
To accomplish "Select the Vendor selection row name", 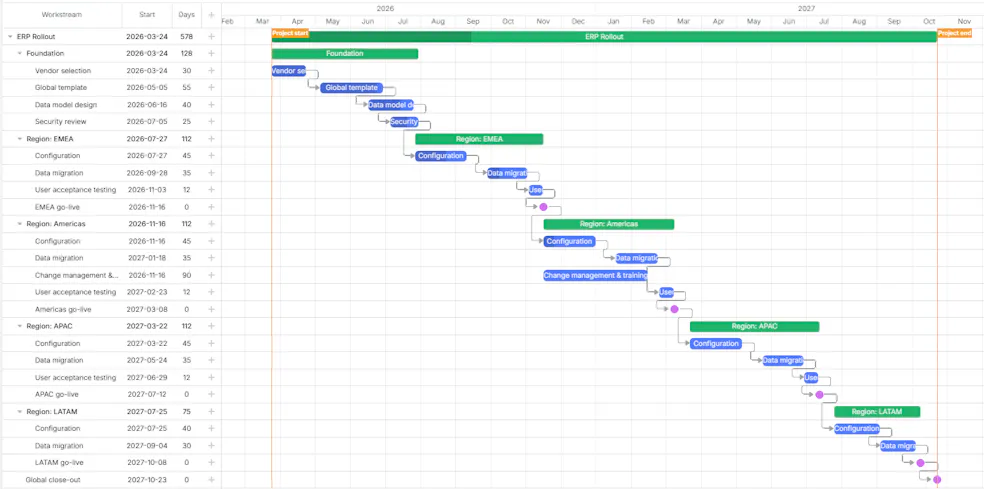I will (x=63, y=71).
